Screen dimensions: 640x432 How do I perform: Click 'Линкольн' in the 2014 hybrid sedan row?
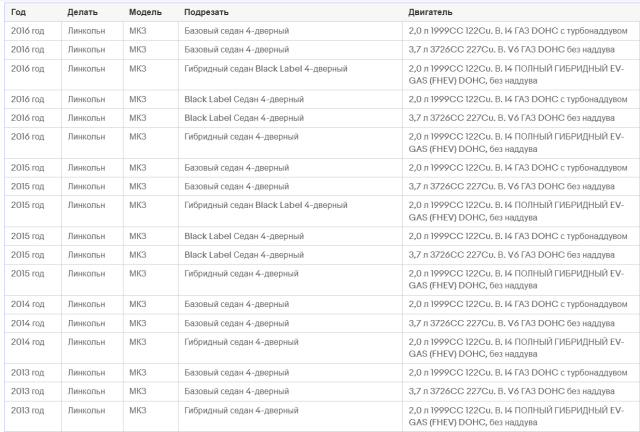(86, 341)
